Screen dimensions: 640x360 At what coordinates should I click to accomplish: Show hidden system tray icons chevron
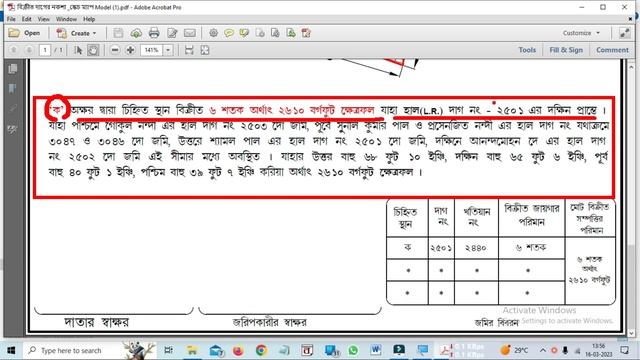(543, 350)
